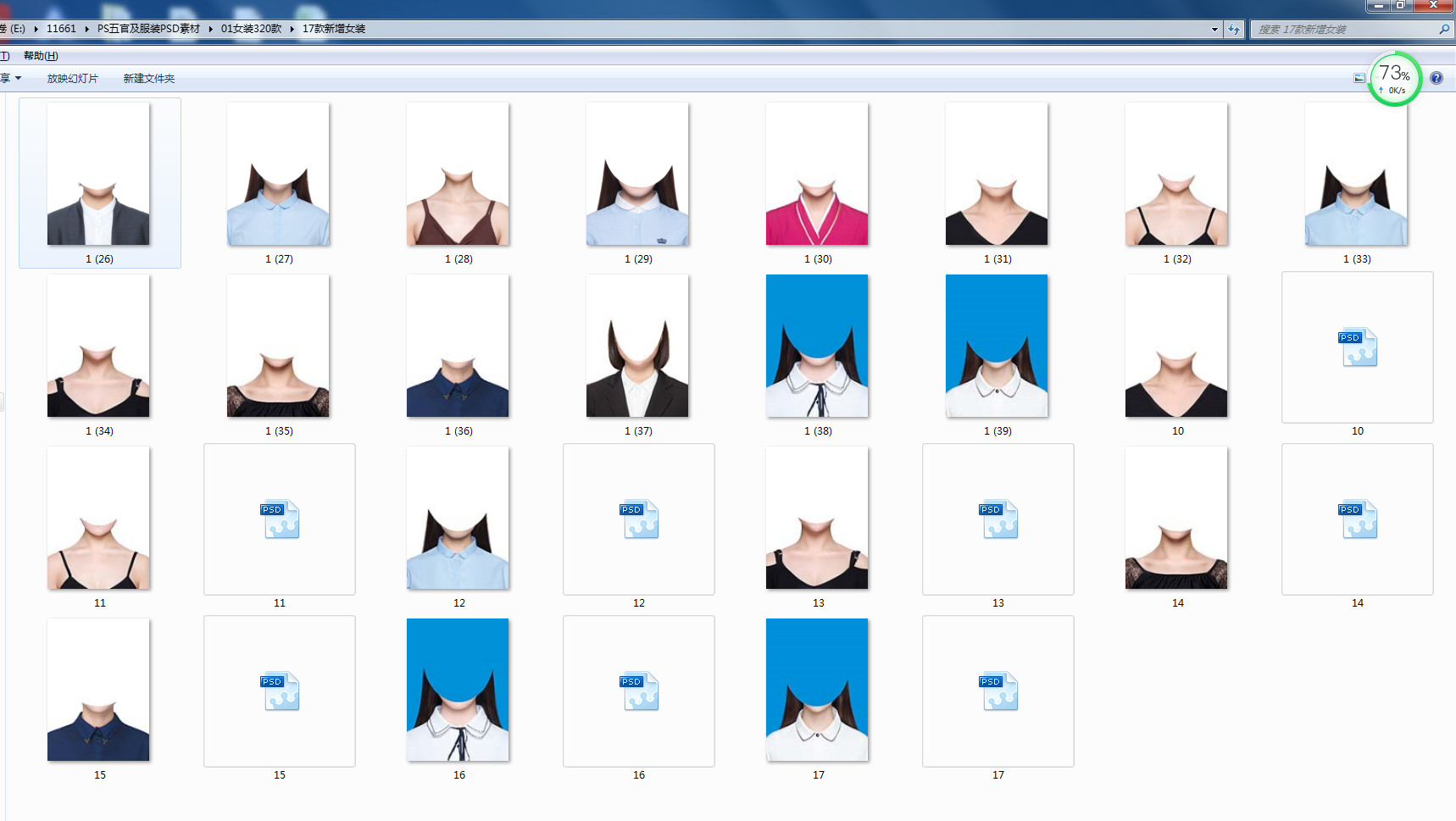Select the PSD file icon named 17
This screenshot has width=1456, height=821.
coord(998,691)
